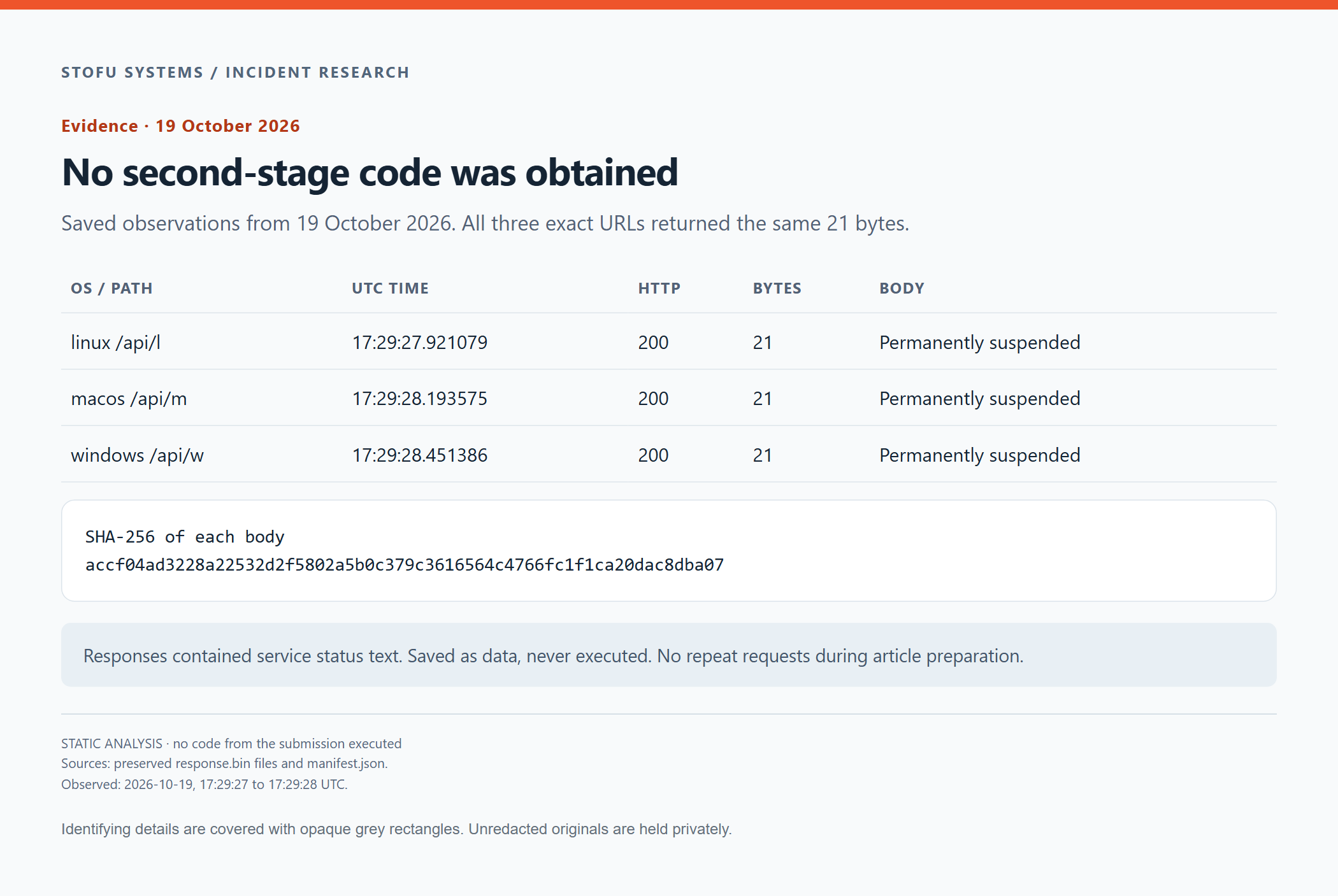Click the note Responses contained service status text
This screenshot has width=1338, height=896.
[553, 656]
